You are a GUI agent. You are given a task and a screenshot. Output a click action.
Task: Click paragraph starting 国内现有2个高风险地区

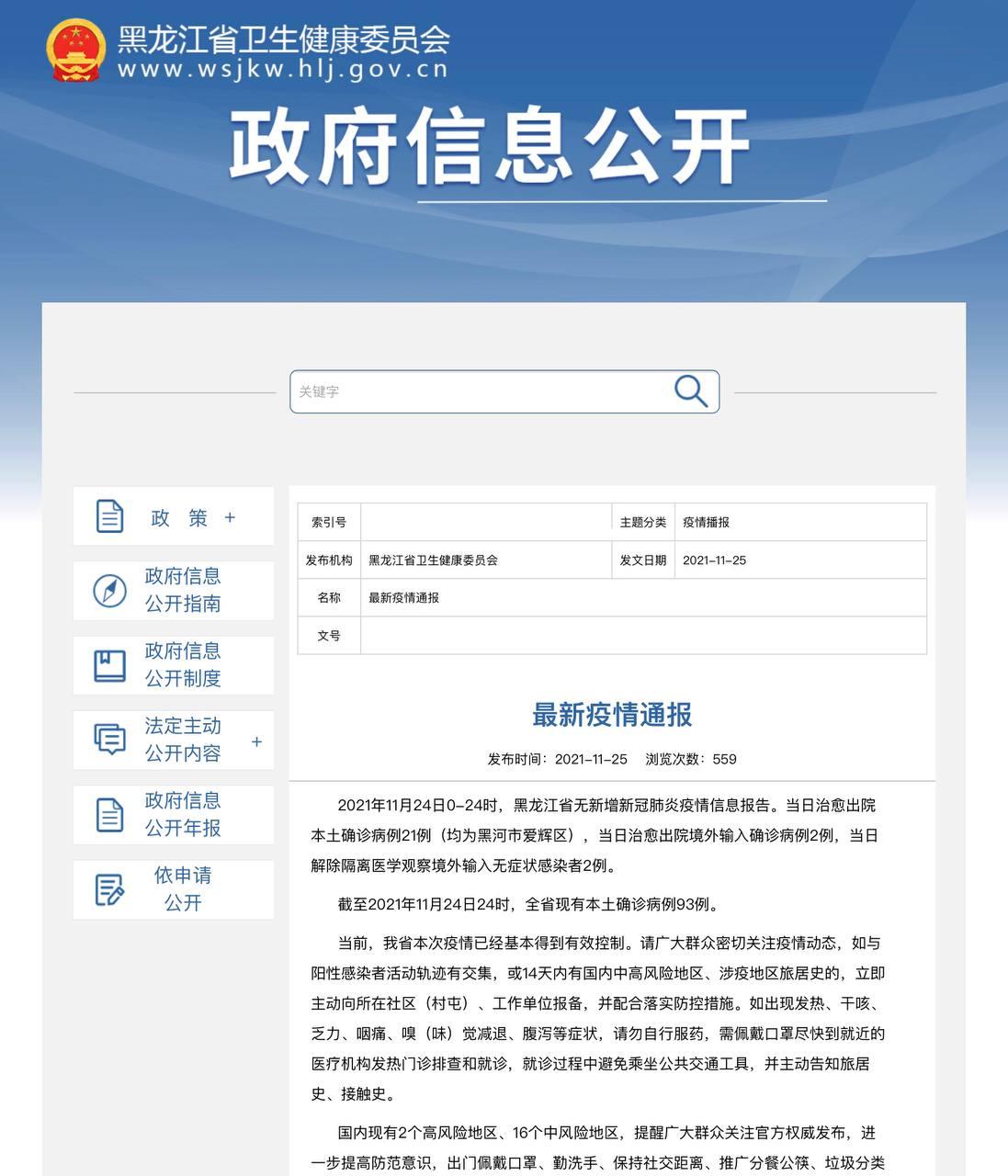[598, 1148]
